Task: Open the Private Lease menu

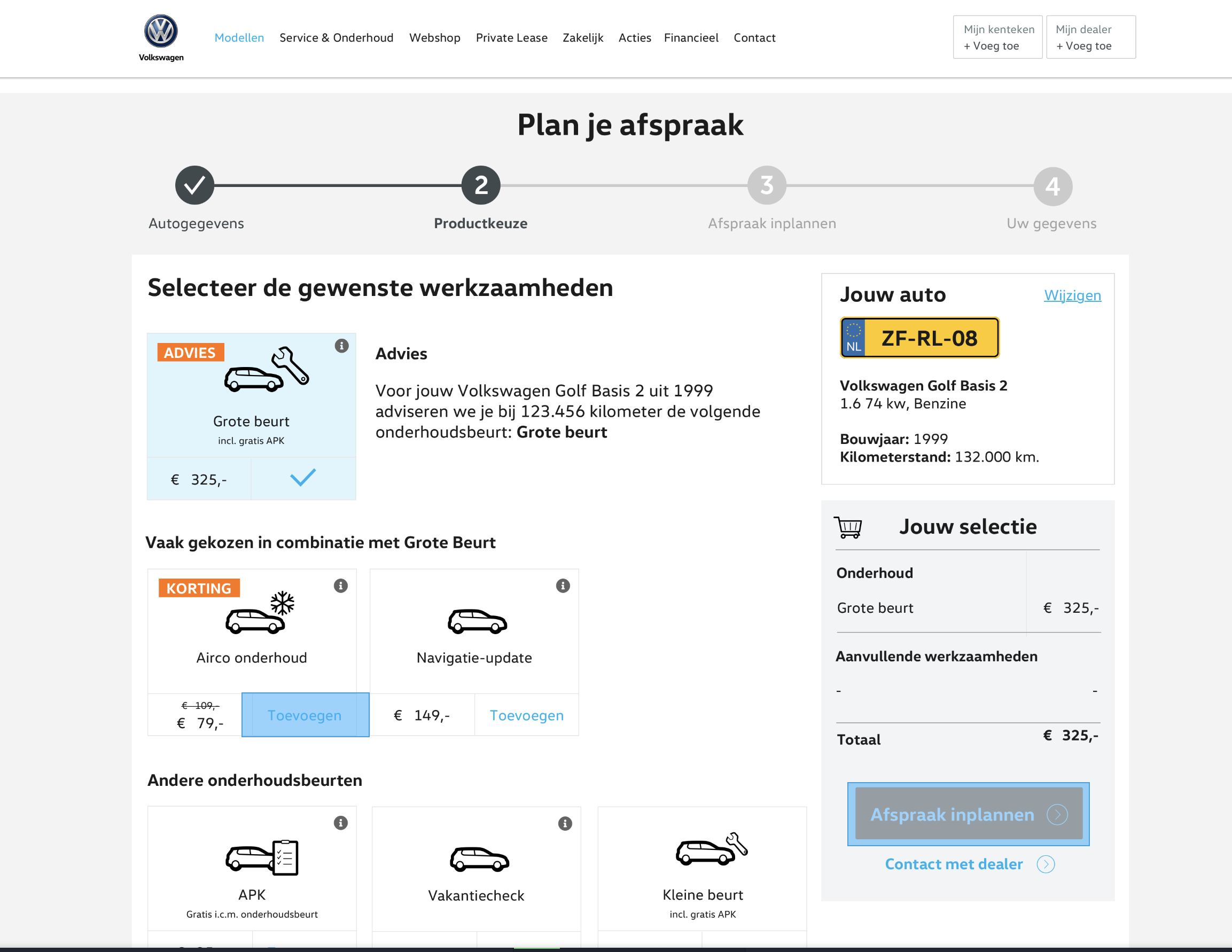Action: coord(511,38)
